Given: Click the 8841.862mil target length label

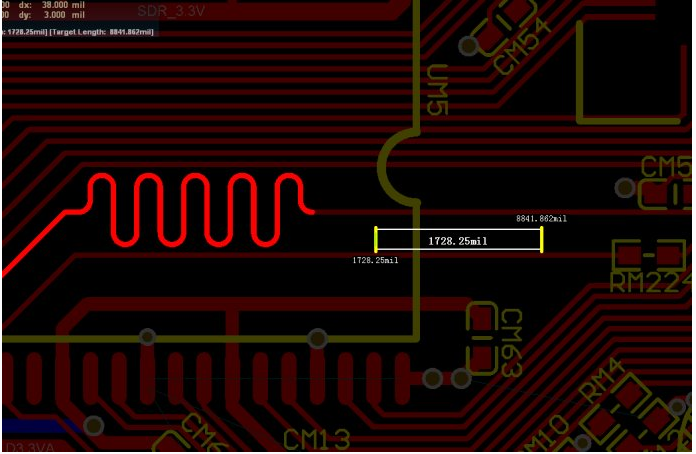Looking at the screenshot, I should (541, 218).
